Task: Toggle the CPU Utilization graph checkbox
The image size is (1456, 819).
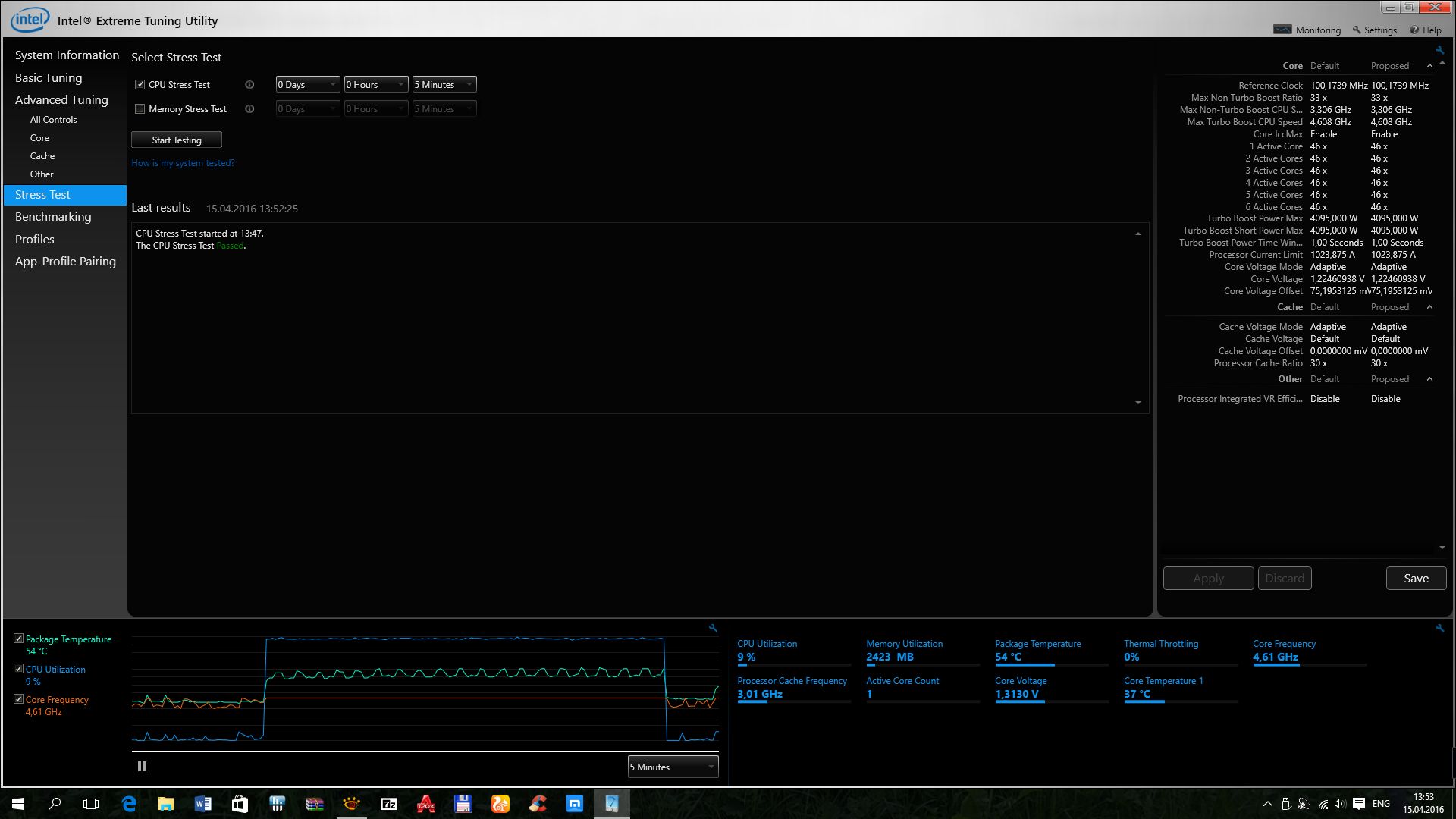Action: coord(19,669)
